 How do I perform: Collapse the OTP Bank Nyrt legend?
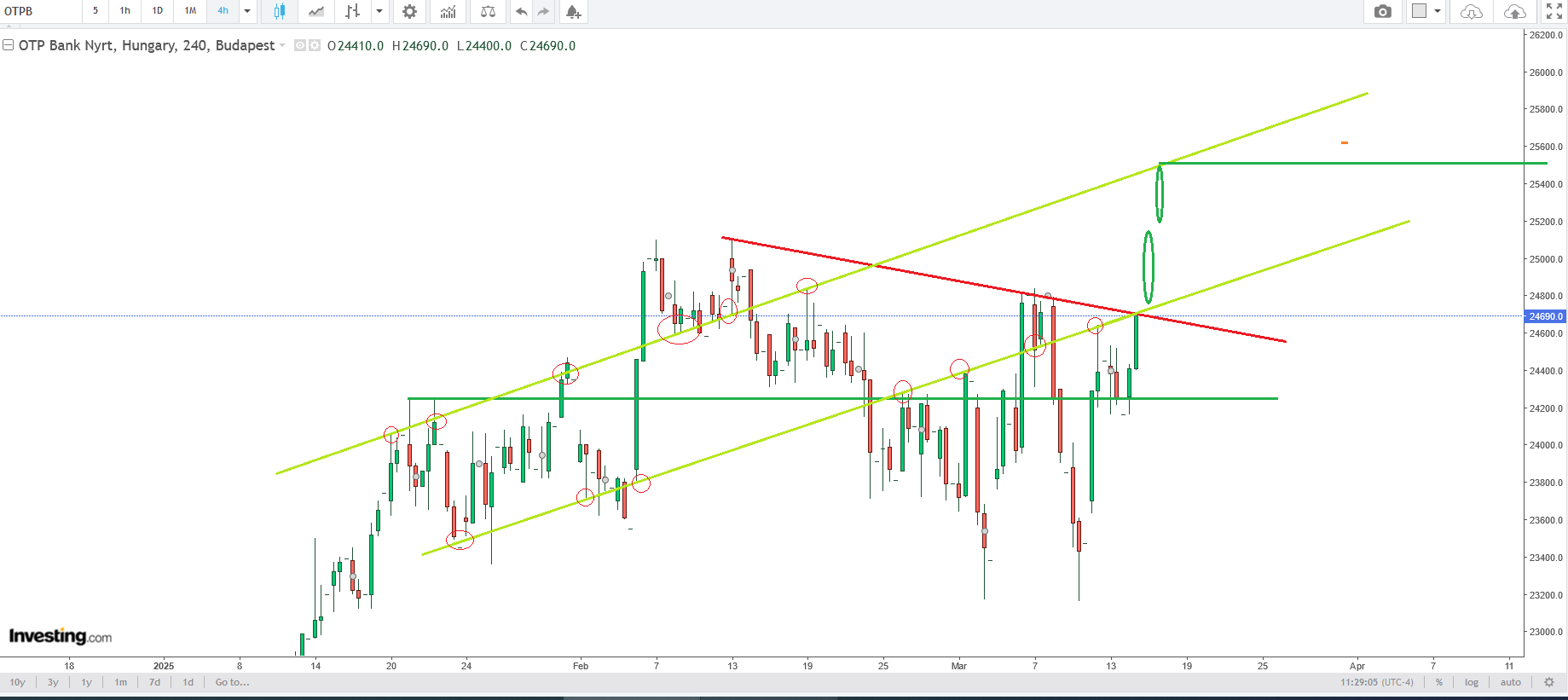[x=8, y=45]
